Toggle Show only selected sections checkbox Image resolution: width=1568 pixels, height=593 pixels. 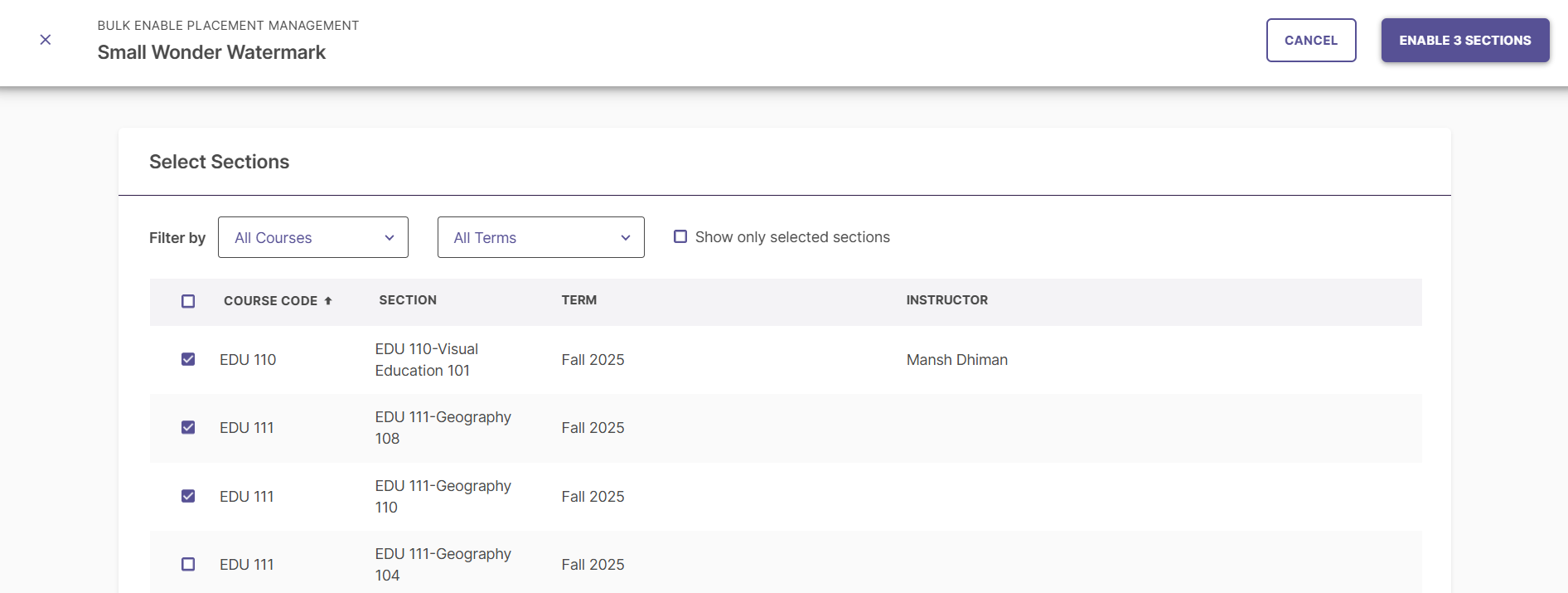[x=680, y=236]
